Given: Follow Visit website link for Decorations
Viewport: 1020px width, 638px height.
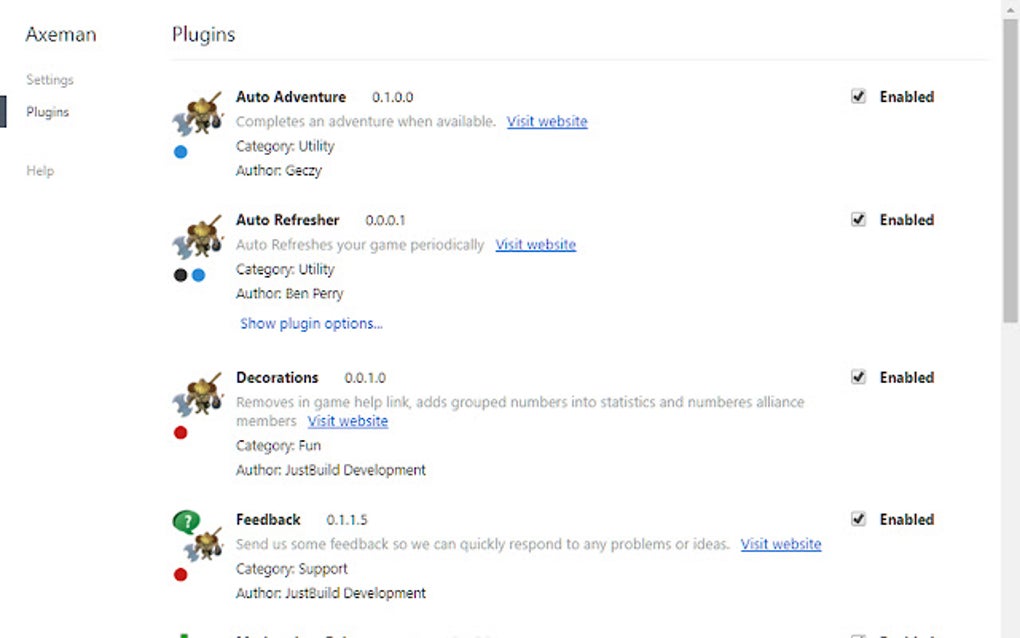Looking at the screenshot, I should (x=348, y=422).
